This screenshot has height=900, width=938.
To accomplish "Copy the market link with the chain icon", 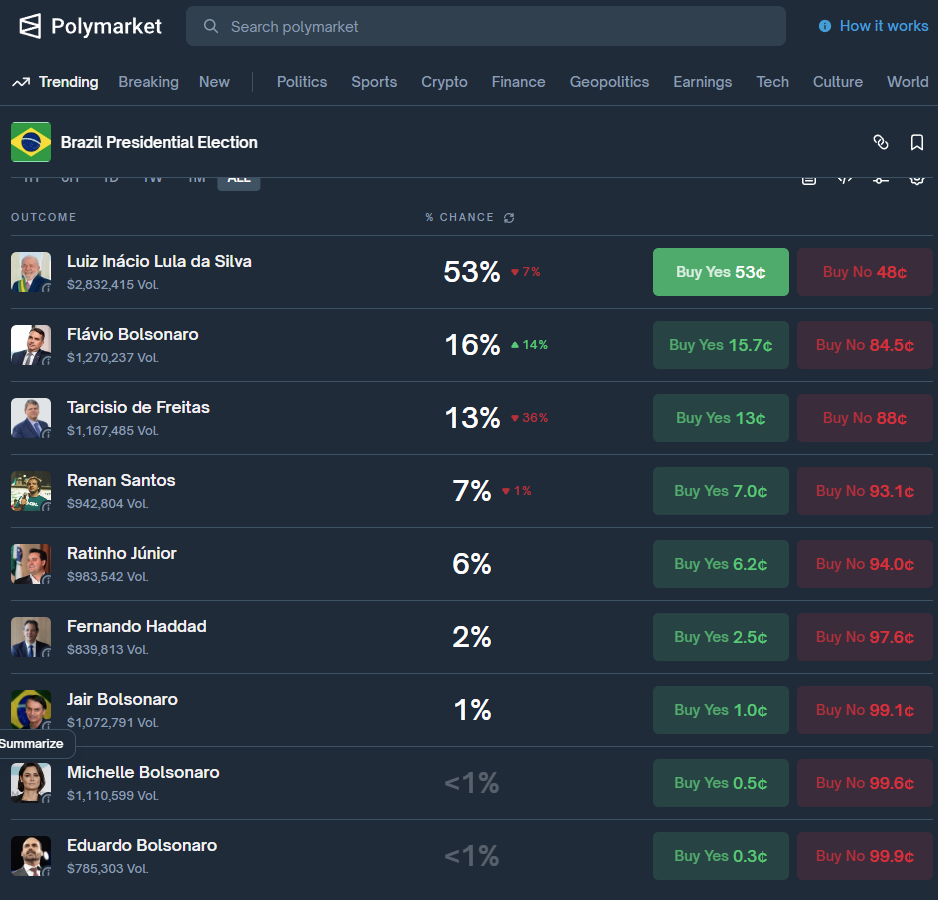I will (x=881, y=142).
